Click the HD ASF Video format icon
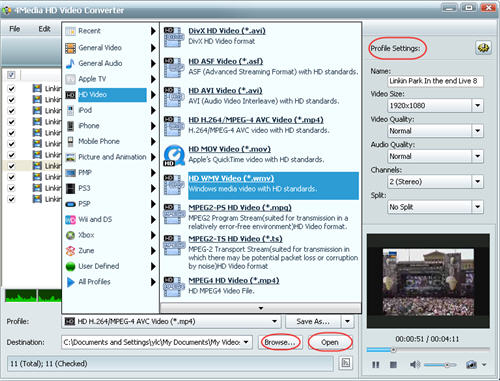 (173, 67)
